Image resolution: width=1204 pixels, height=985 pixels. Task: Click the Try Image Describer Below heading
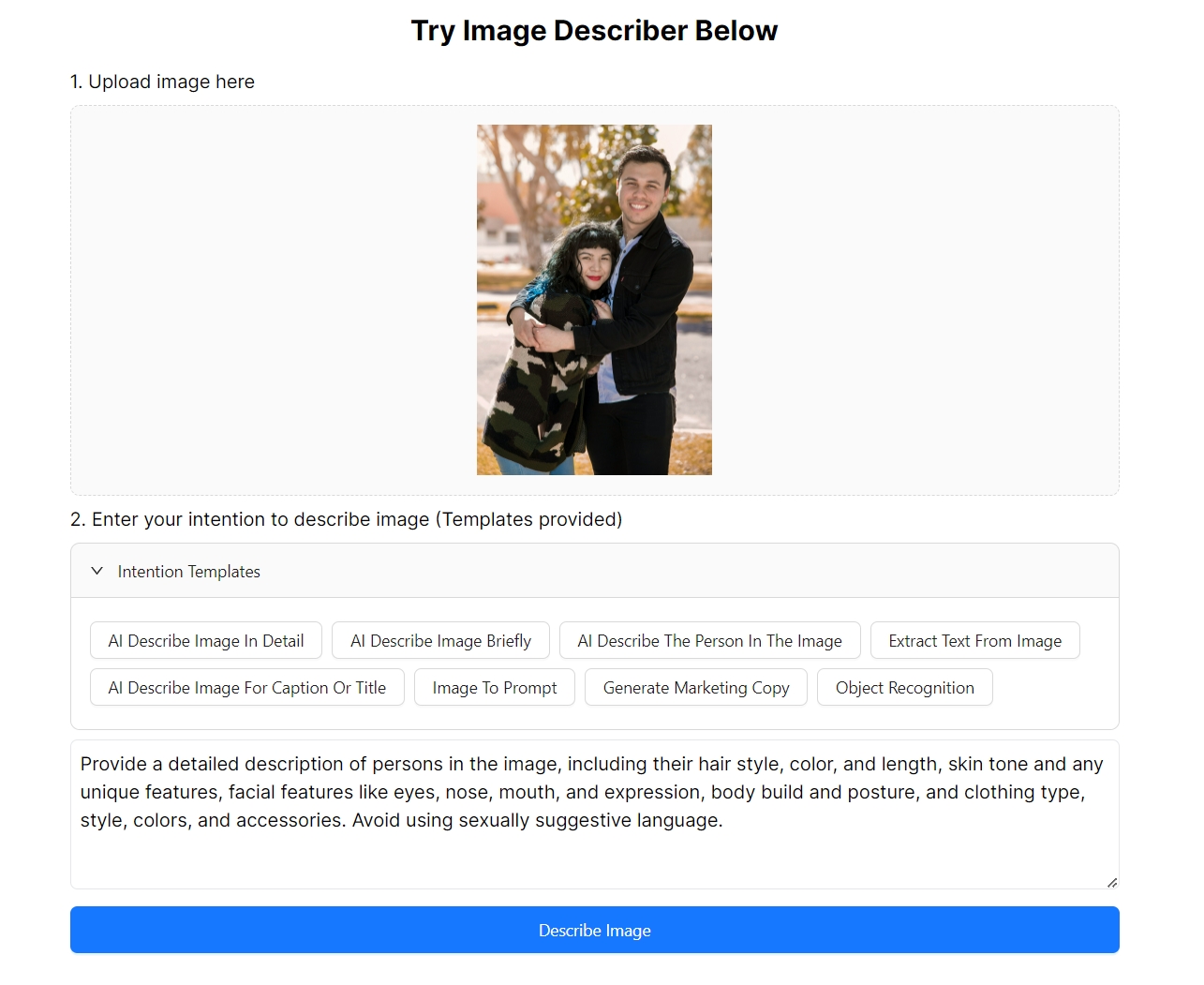(x=595, y=31)
